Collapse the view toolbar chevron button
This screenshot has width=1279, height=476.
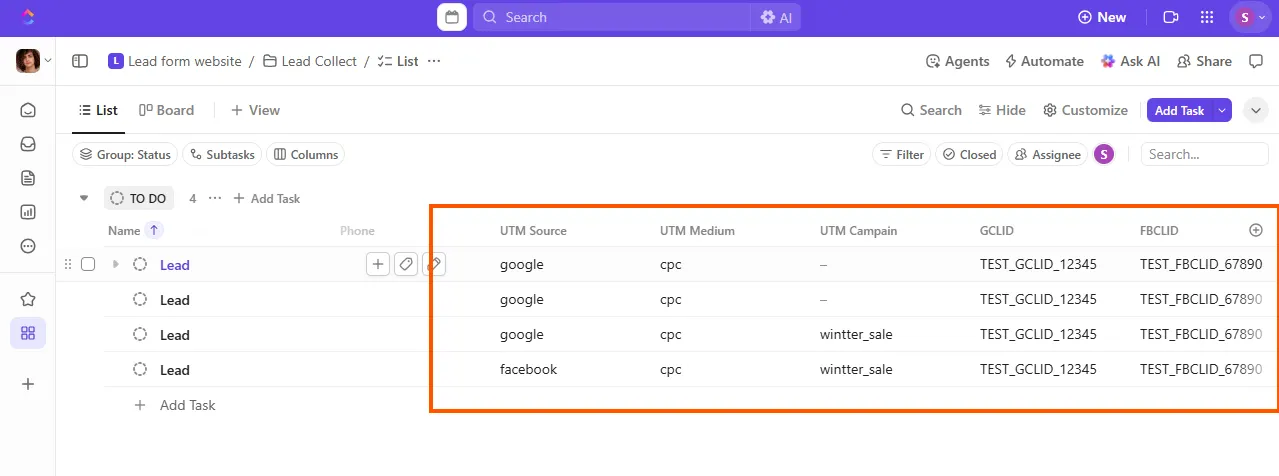tap(1256, 110)
